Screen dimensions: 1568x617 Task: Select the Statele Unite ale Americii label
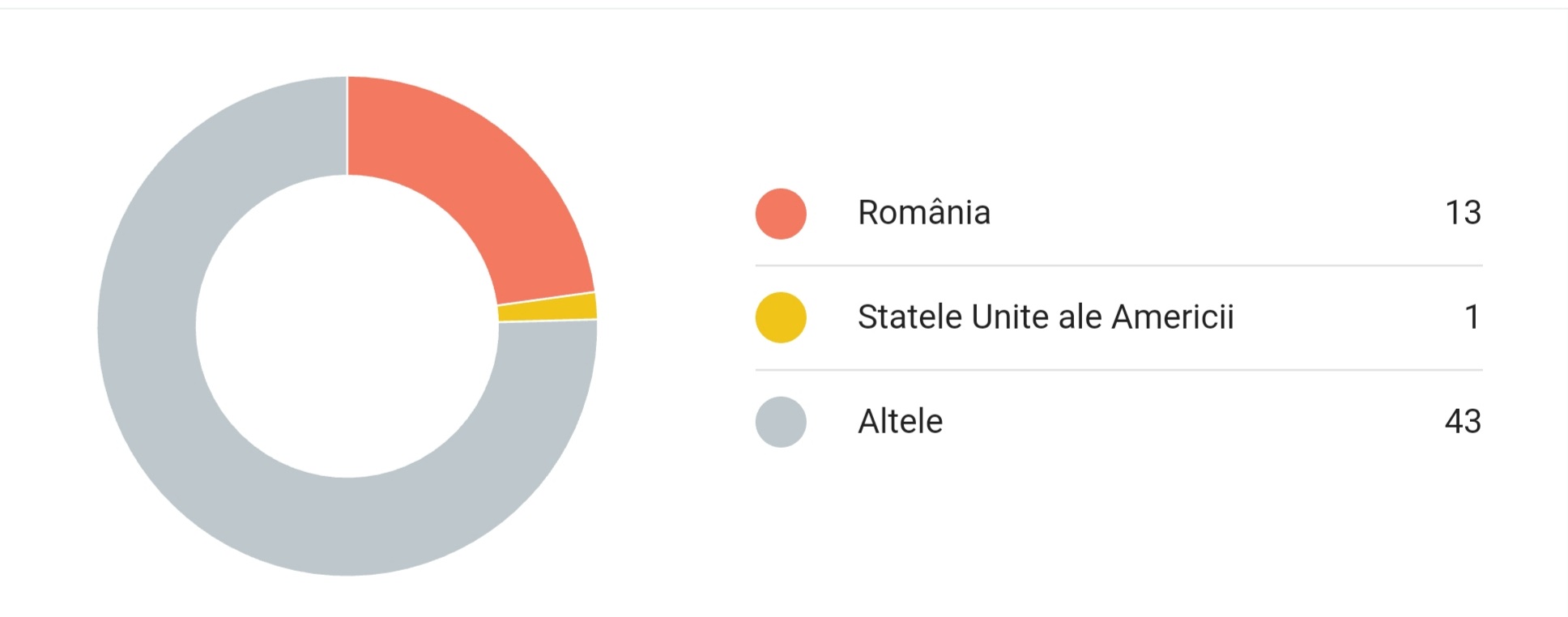click(x=1046, y=317)
